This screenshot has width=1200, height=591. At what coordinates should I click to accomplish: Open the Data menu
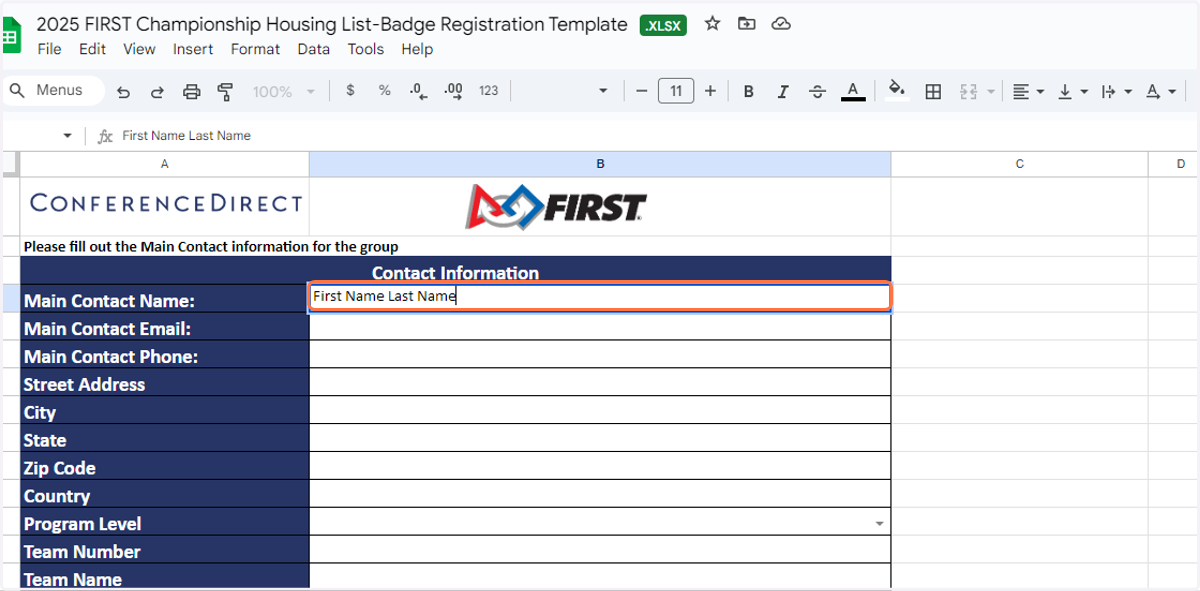click(313, 49)
